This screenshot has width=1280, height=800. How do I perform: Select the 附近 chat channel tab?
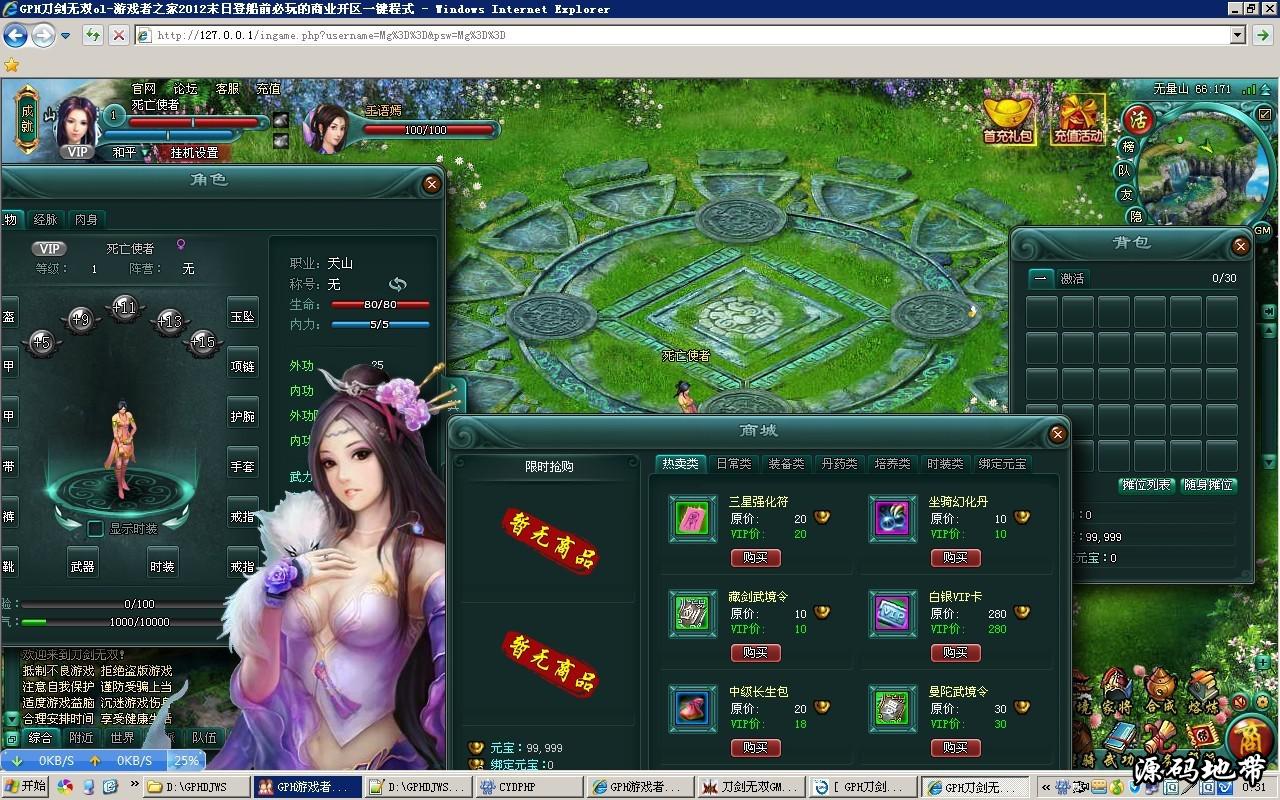81,738
